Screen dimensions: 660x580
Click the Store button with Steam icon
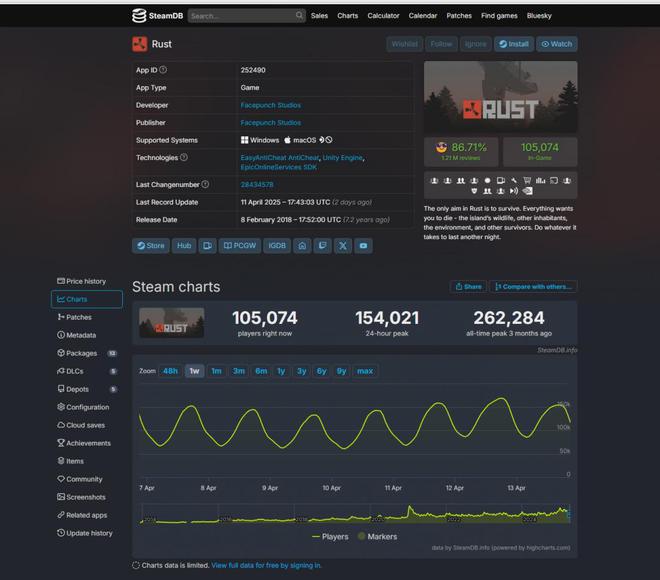click(x=151, y=246)
